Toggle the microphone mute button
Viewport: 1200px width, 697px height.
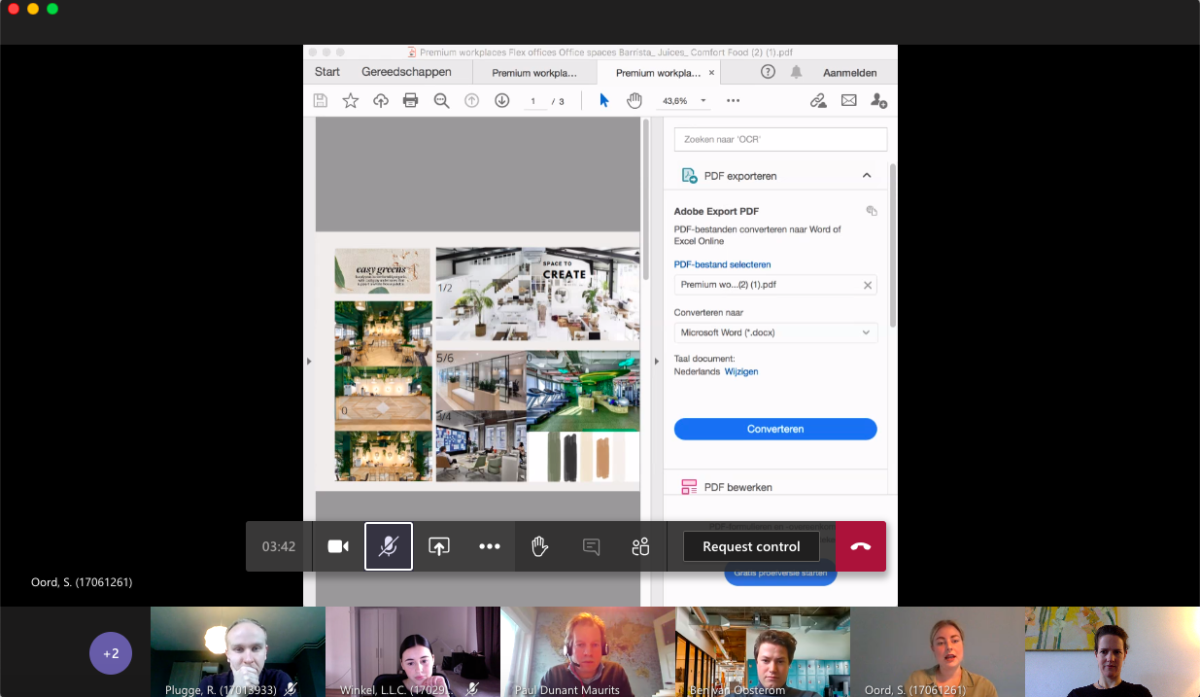pos(388,546)
